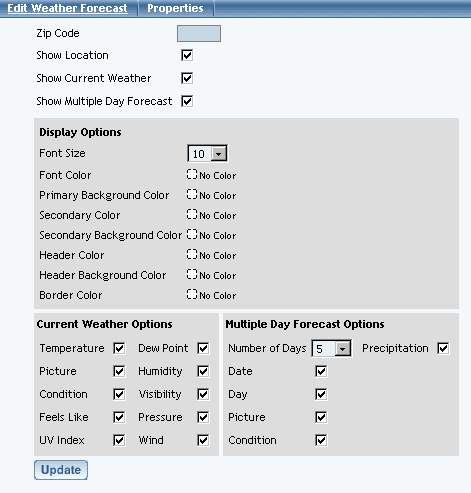This screenshot has width=471, height=493.
Task: Uncheck the Dew Point option
Action: (x=203, y=348)
